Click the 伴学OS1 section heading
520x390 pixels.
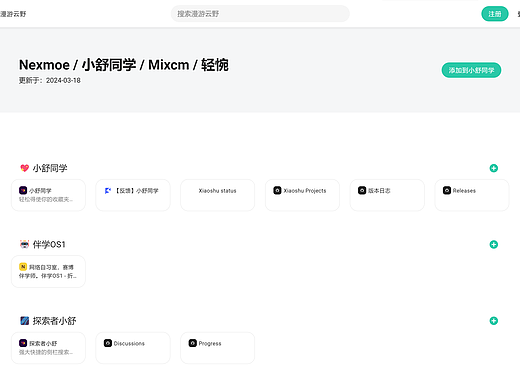(x=49, y=244)
